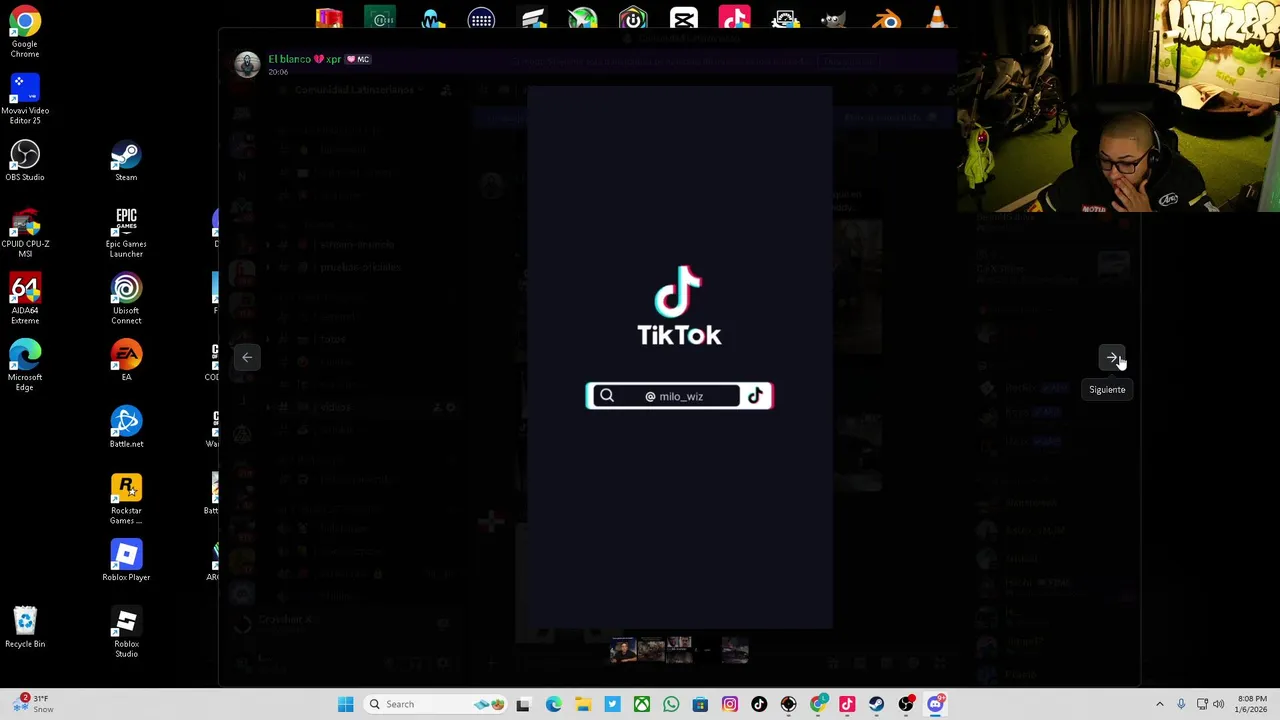
Task: Open clock and date showing 8:08 PM
Action: (x=1252, y=704)
